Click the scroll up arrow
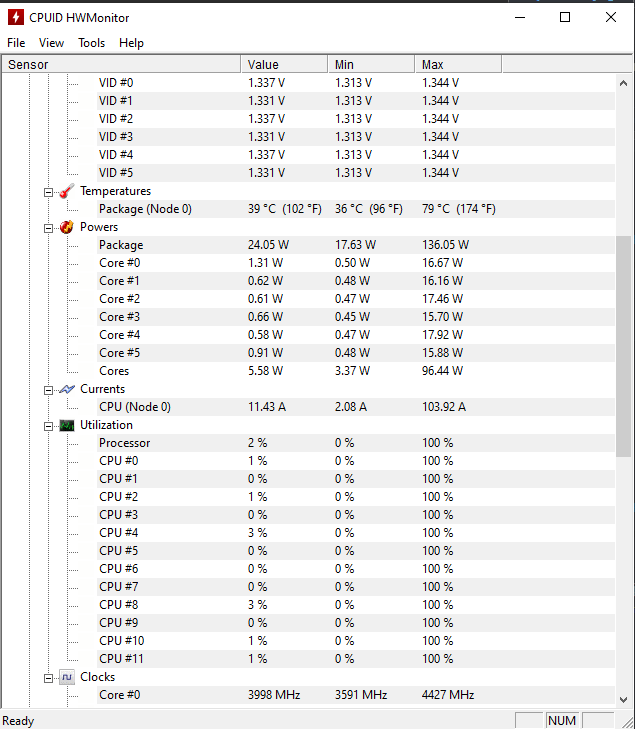 623,83
